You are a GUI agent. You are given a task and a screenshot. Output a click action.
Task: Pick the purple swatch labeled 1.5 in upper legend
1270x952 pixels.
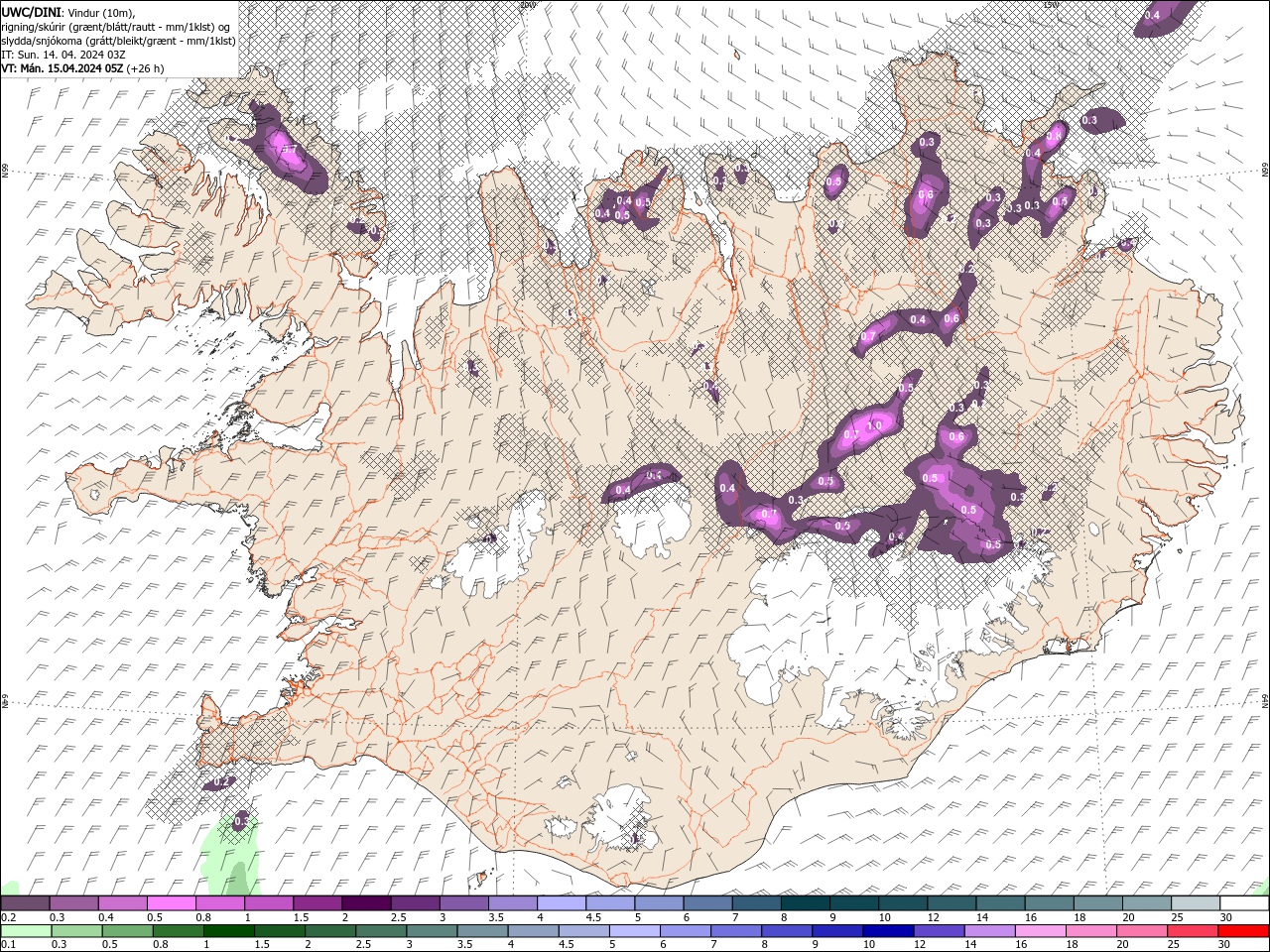(317, 903)
